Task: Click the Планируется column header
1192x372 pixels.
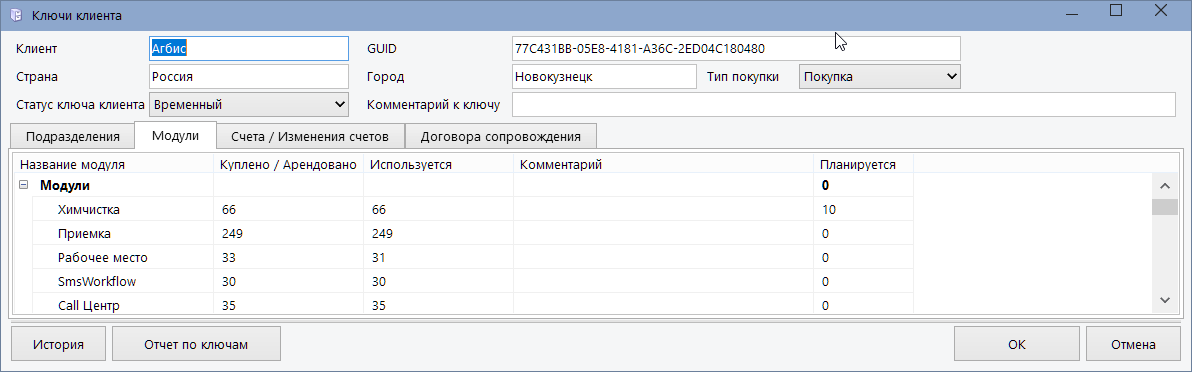Action: click(x=864, y=164)
